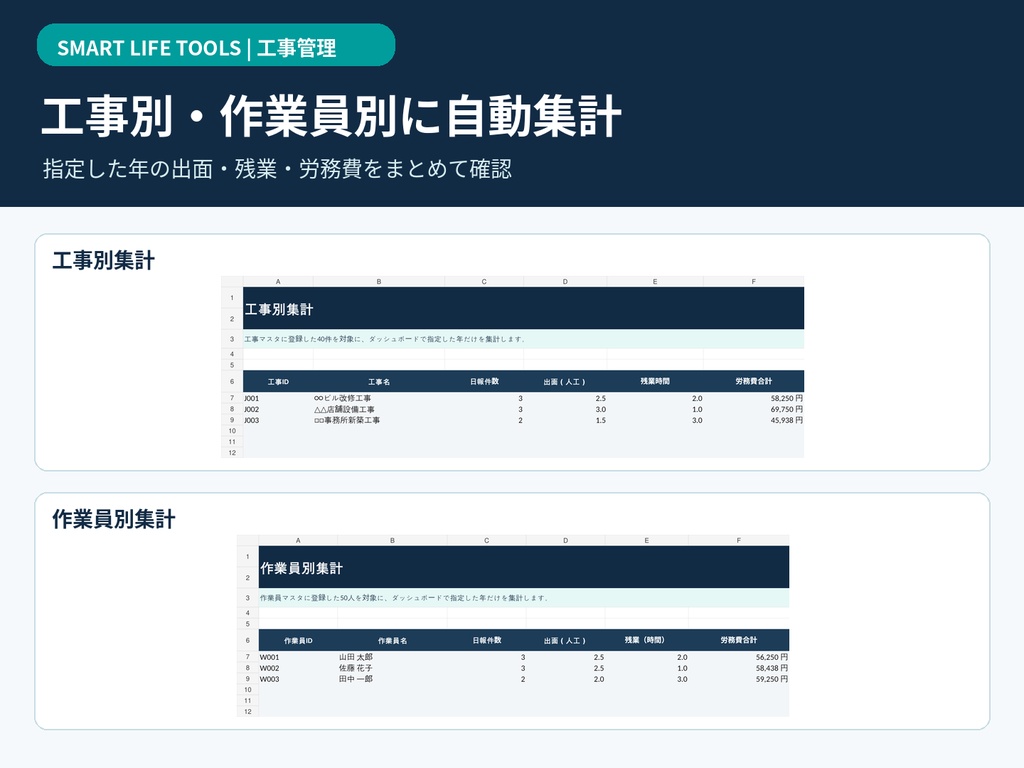Select the 工事ID header cell
This screenshot has width=1024, height=768.
click(x=278, y=381)
